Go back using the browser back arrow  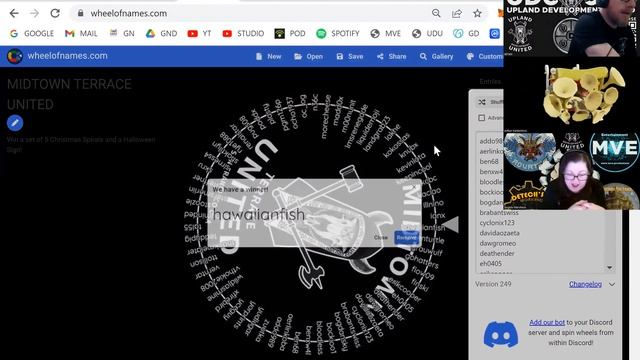coord(14,13)
